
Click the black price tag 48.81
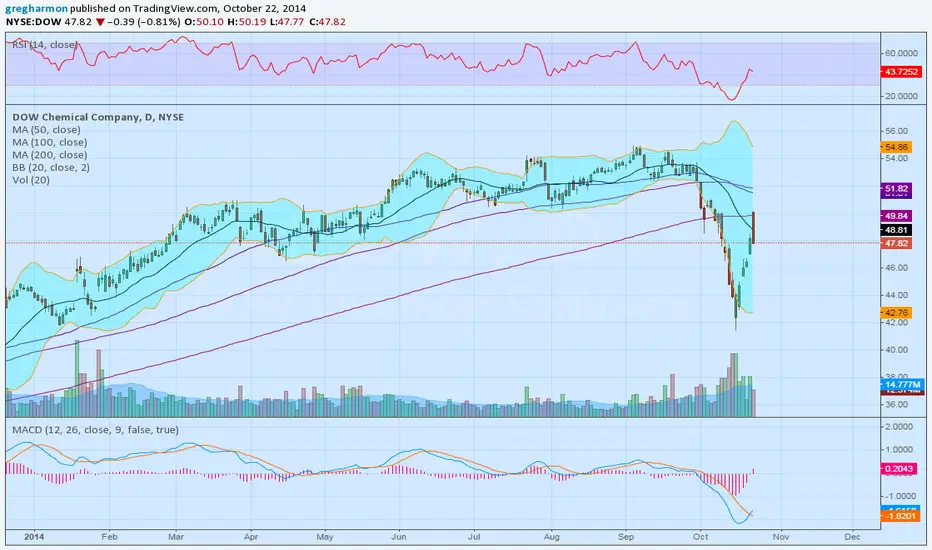coord(896,230)
